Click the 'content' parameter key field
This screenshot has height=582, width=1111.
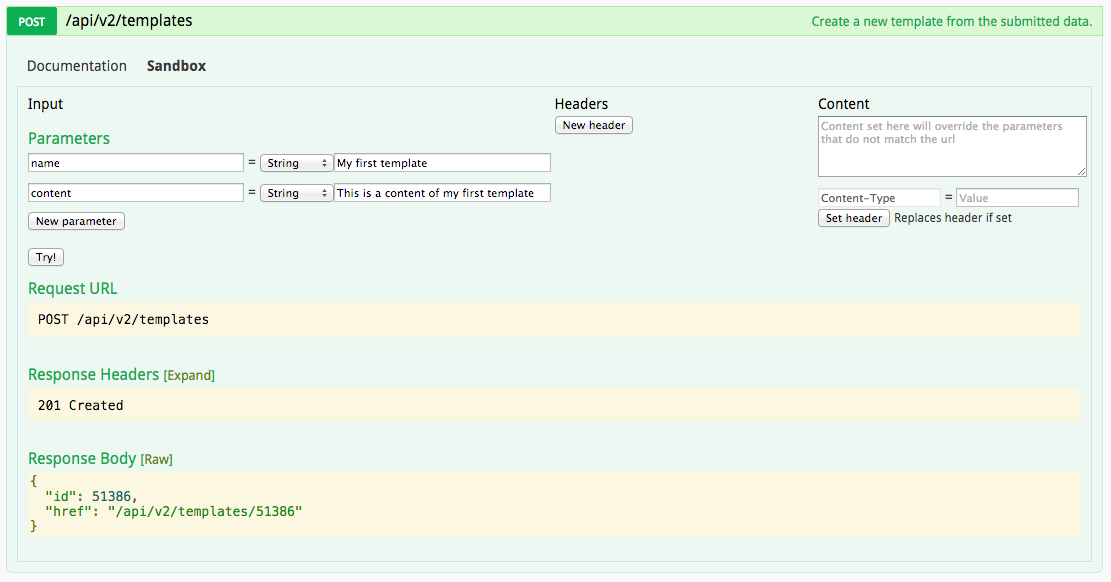136,193
